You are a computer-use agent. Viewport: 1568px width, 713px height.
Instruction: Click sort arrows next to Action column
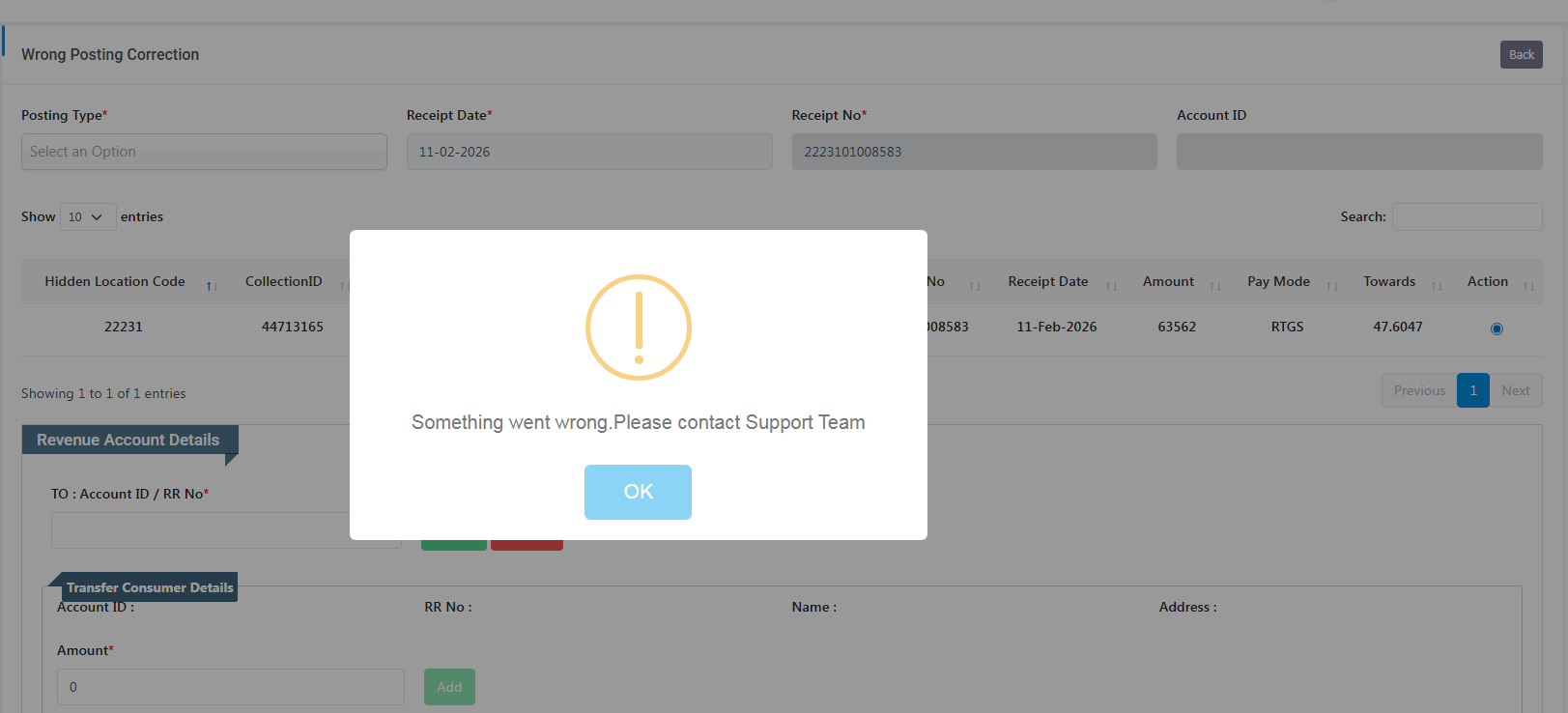coord(1528,286)
